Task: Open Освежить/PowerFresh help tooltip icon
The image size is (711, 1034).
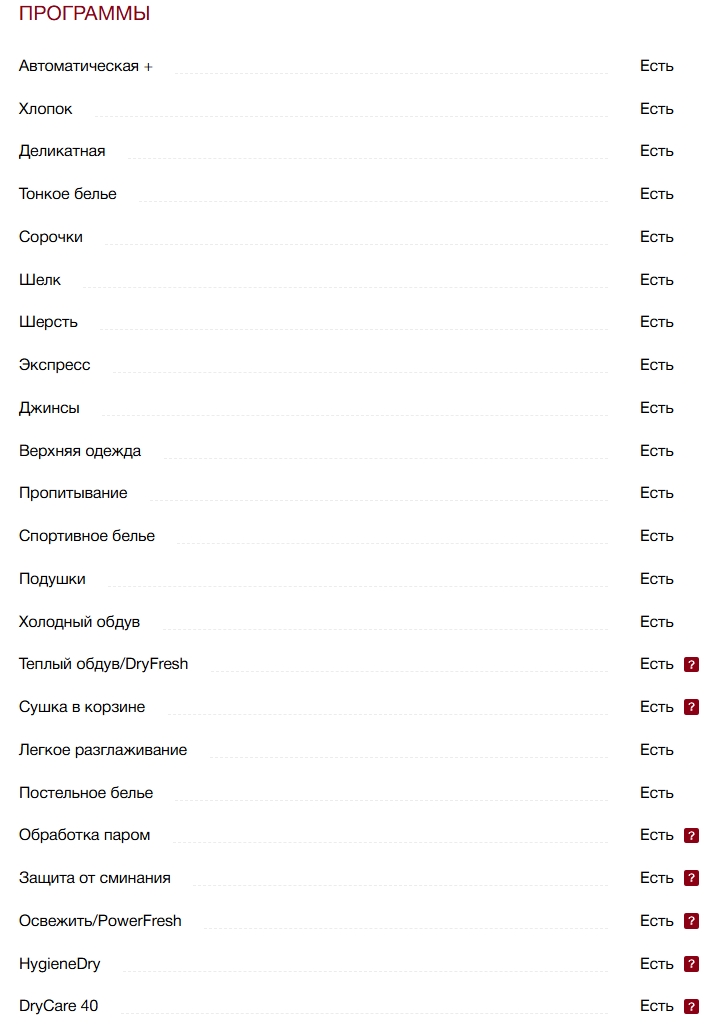Action: point(691,921)
